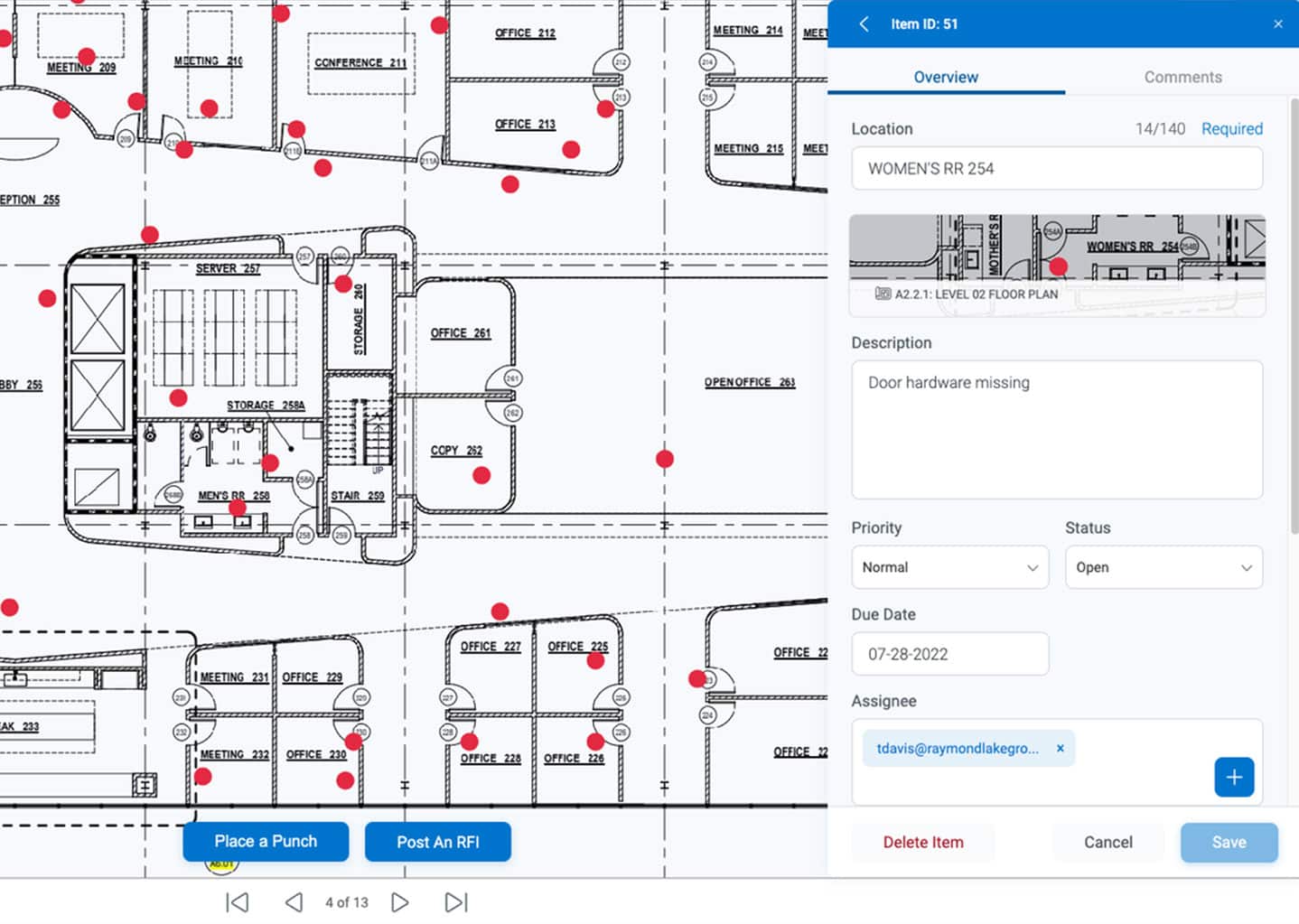This screenshot has width=1299, height=924.
Task: Open the Priority dropdown
Action: (949, 567)
